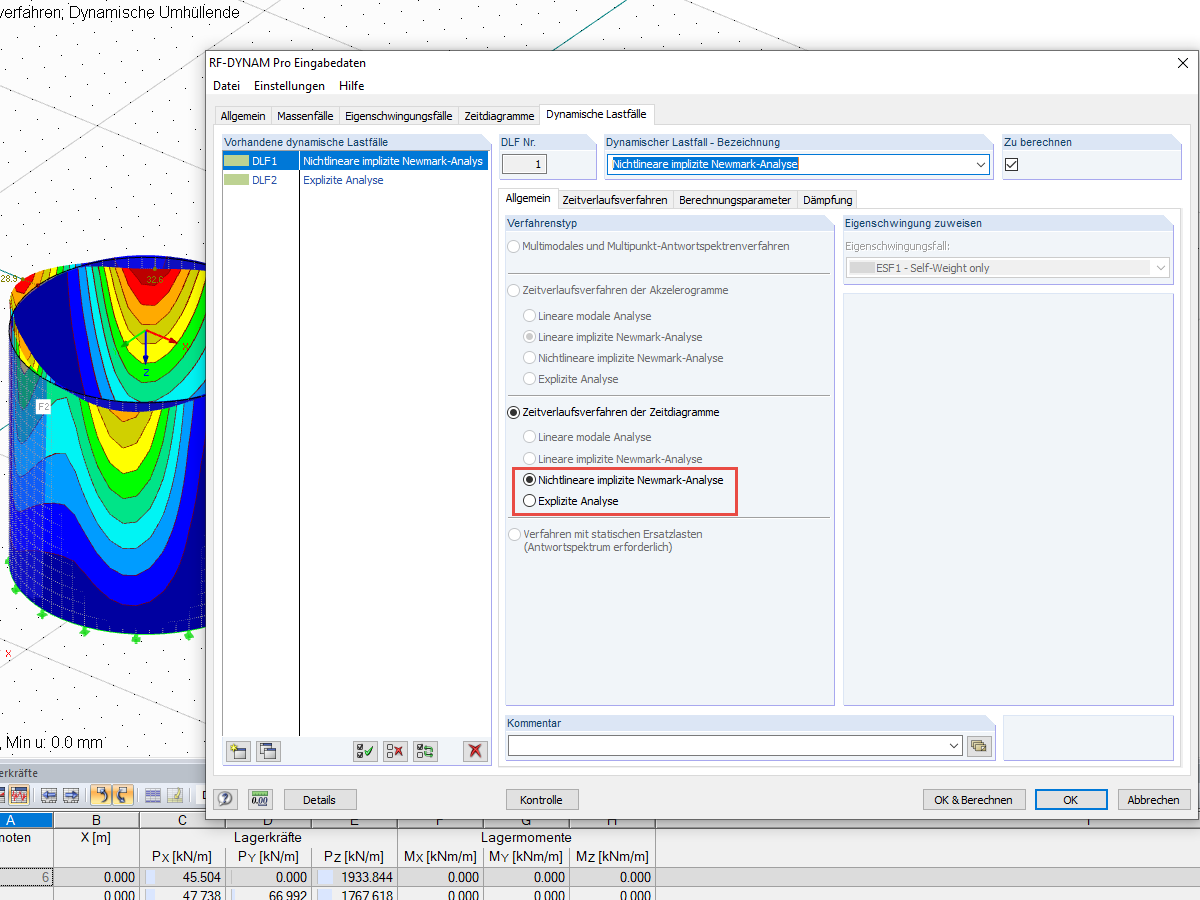1200x900 pixels.
Task: Open the Zeitverlaufsverfahren sub-tab
Action: [x=615, y=200]
